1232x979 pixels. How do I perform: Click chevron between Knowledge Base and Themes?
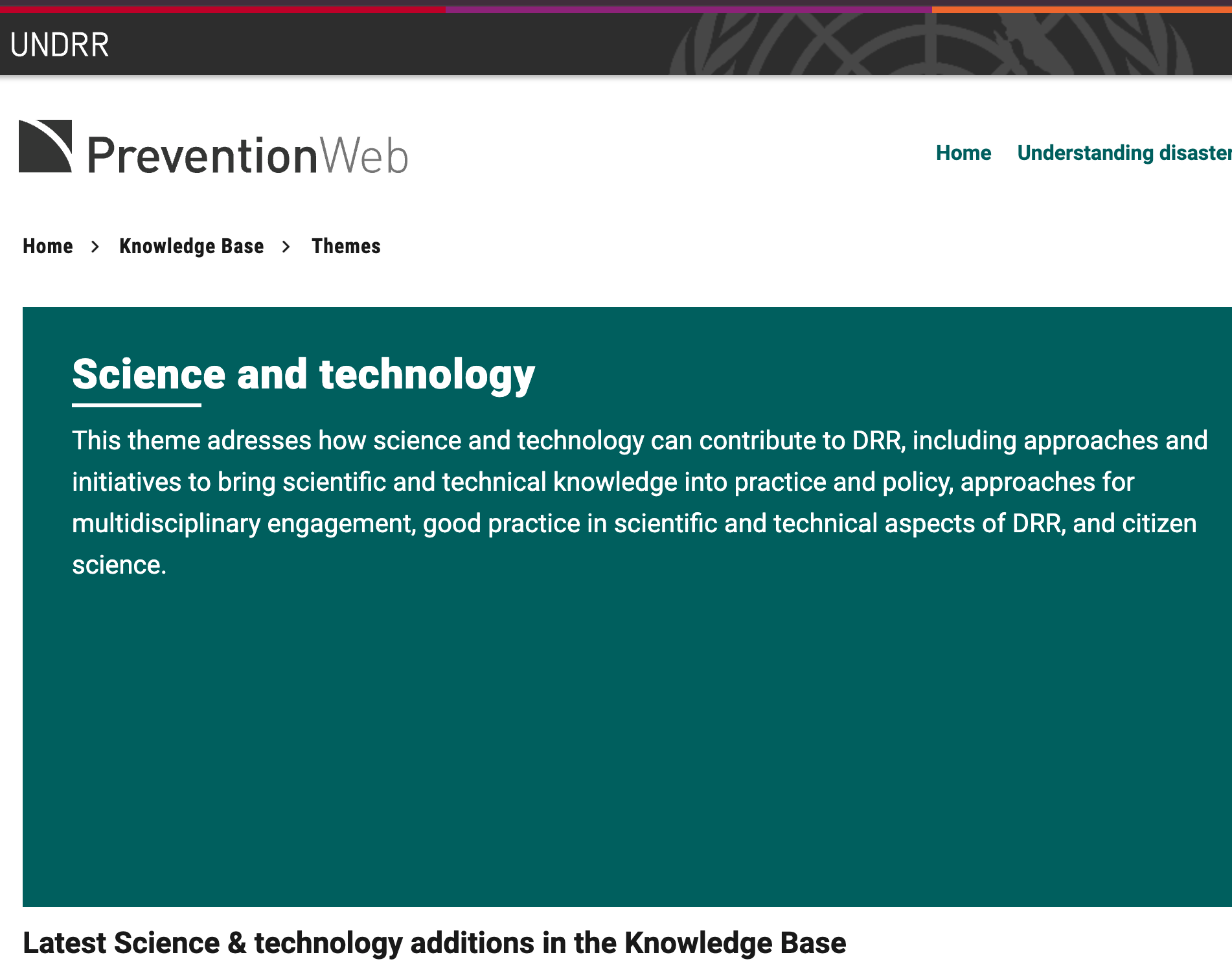tap(286, 247)
